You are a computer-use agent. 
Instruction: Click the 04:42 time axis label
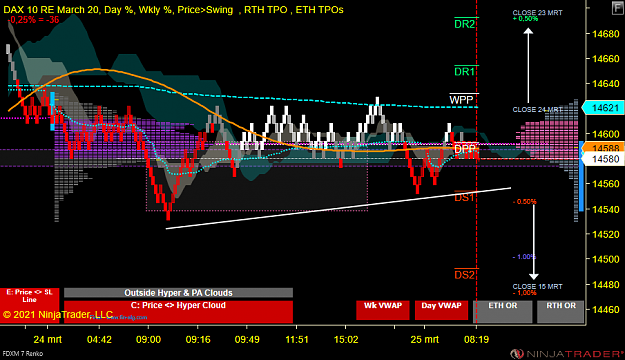click(x=99, y=340)
